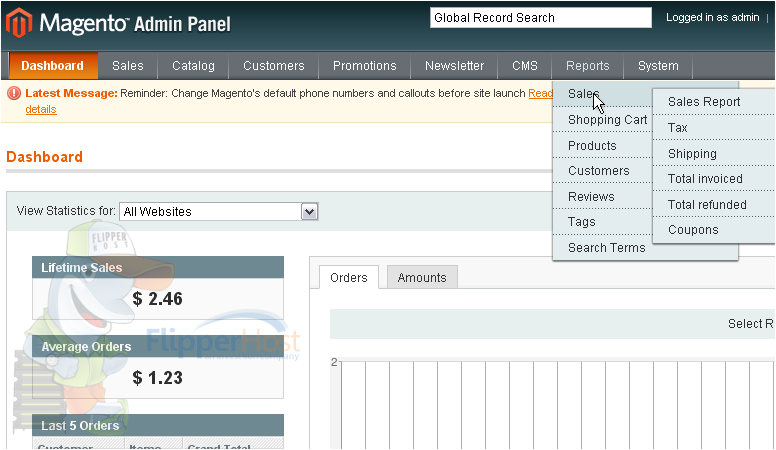Click the website dropdown arrow button

pos(309,212)
